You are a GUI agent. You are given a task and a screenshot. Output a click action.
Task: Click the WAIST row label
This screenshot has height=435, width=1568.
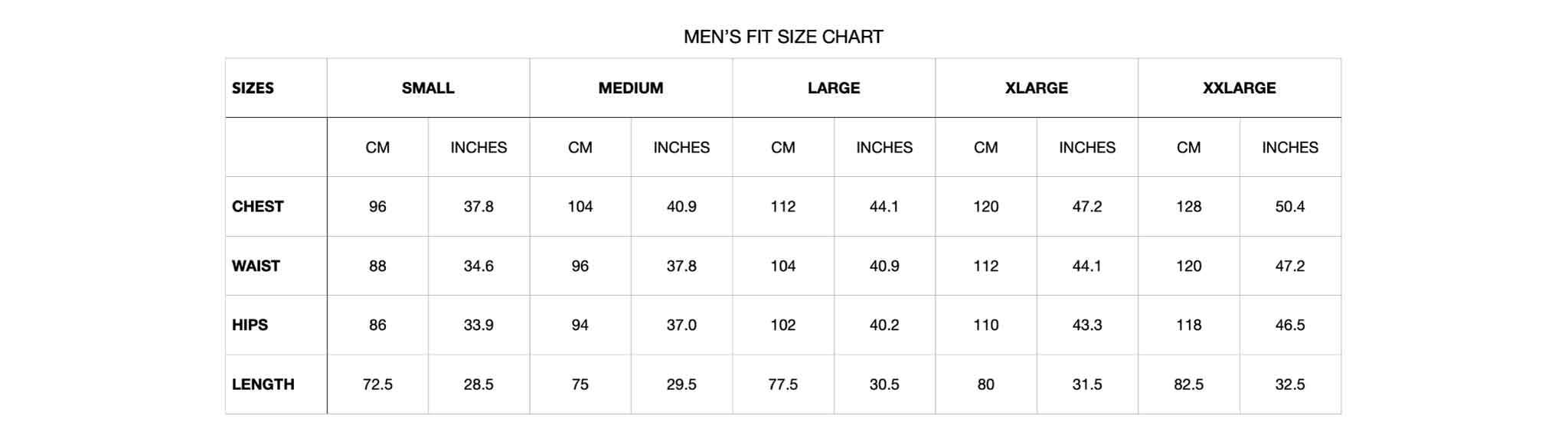[x=256, y=266]
